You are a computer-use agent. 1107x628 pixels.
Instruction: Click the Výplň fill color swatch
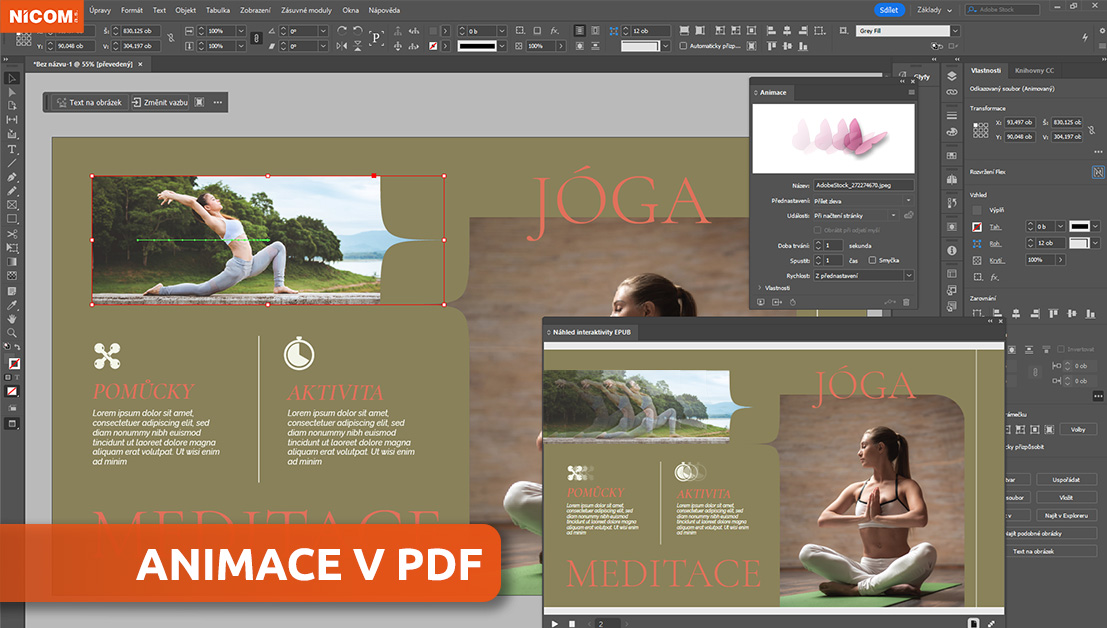coord(977,210)
